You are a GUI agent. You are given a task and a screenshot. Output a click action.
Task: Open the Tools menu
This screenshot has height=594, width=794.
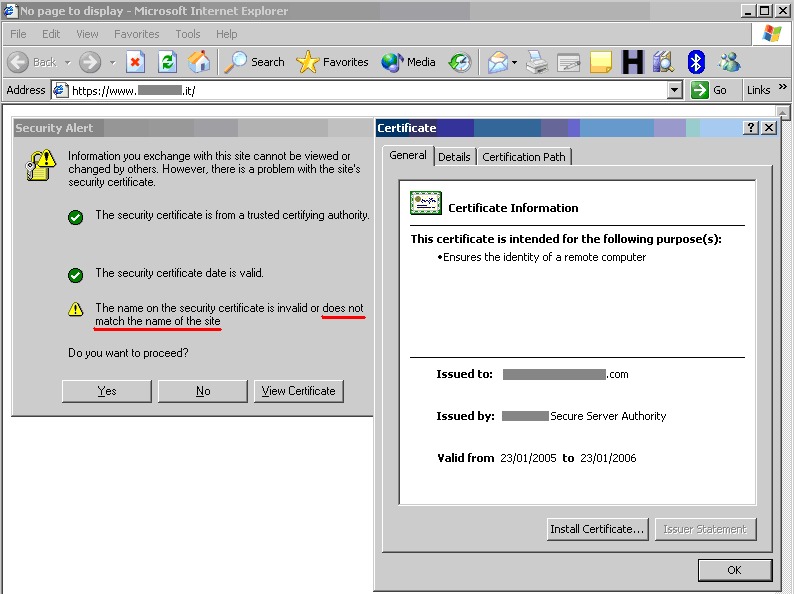[x=188, y=34]
